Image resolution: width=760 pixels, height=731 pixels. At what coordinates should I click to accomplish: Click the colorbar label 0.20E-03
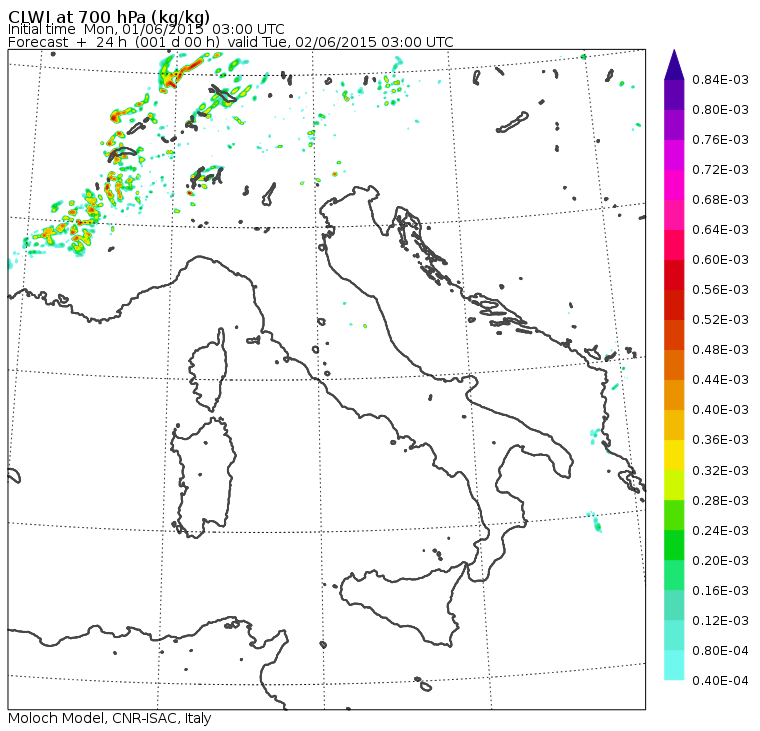[x=720, y=560]
